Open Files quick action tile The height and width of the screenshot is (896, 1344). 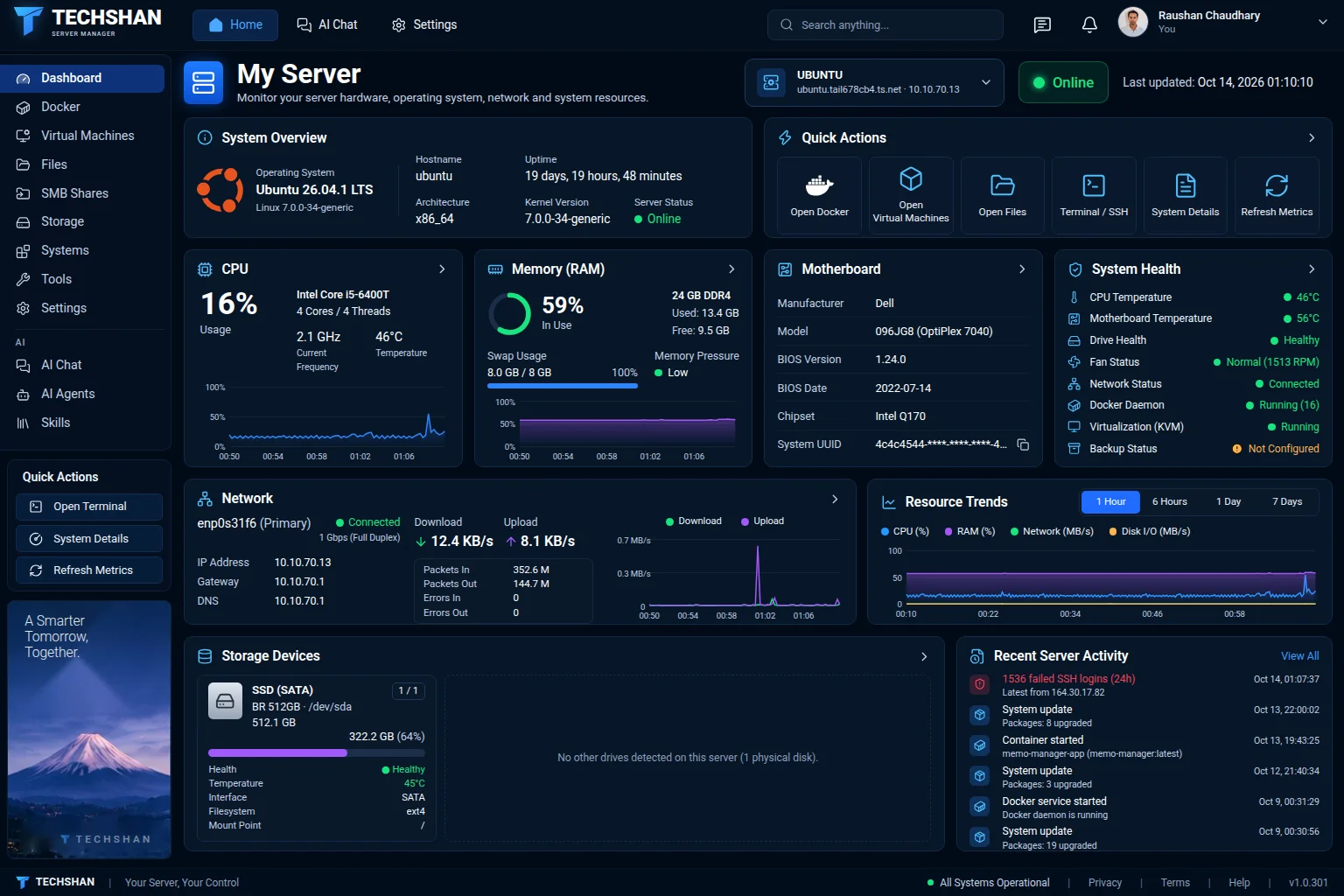click(1002, 195)
